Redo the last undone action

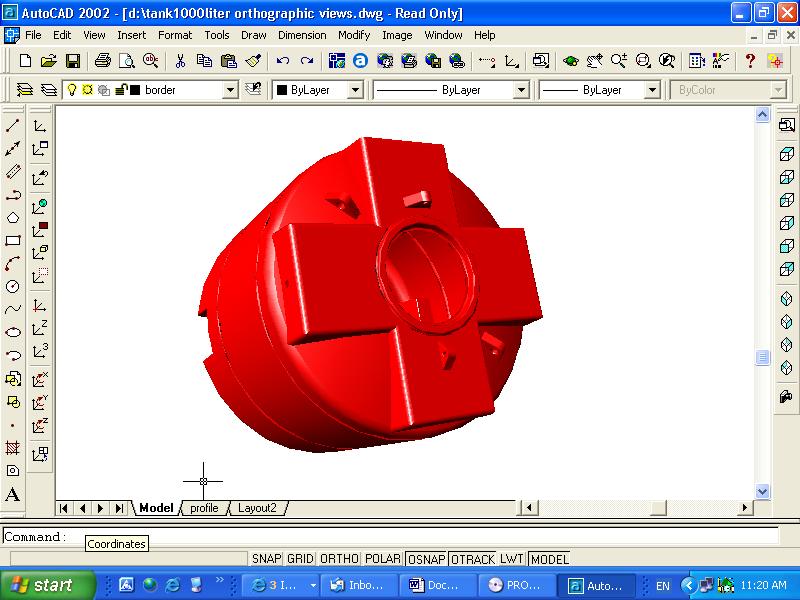(x=307, y=61)
